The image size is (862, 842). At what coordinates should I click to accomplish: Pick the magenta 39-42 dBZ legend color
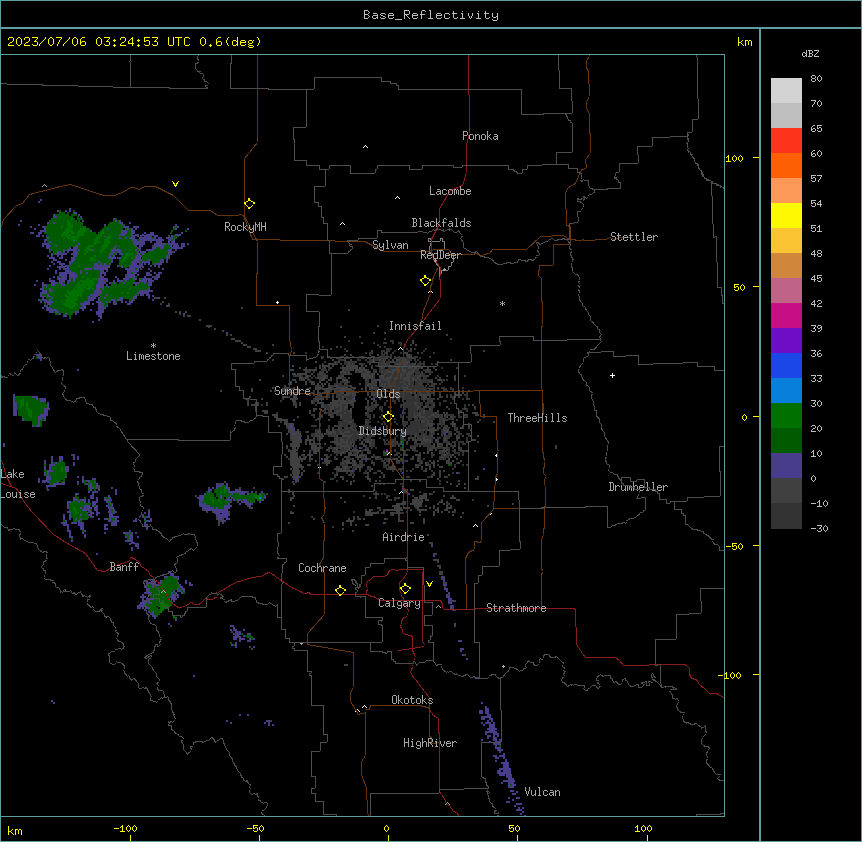click(x=786, y=315)
